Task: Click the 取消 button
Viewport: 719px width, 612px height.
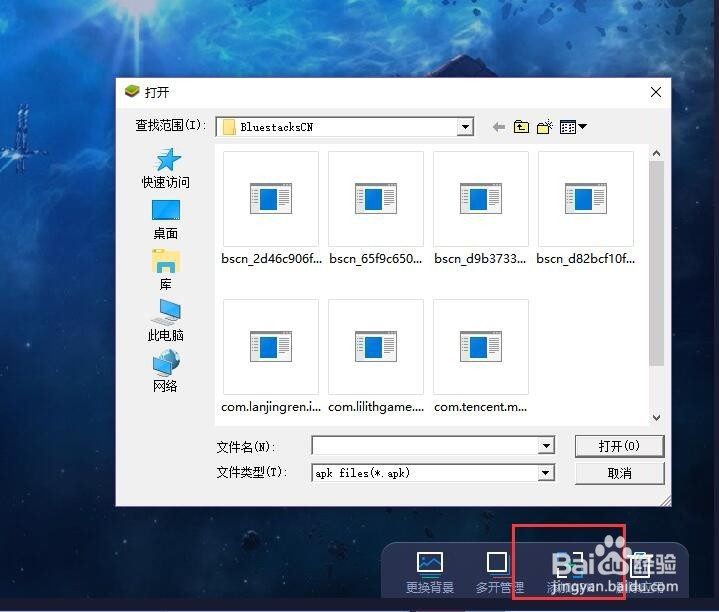Action: coord(619,473)
